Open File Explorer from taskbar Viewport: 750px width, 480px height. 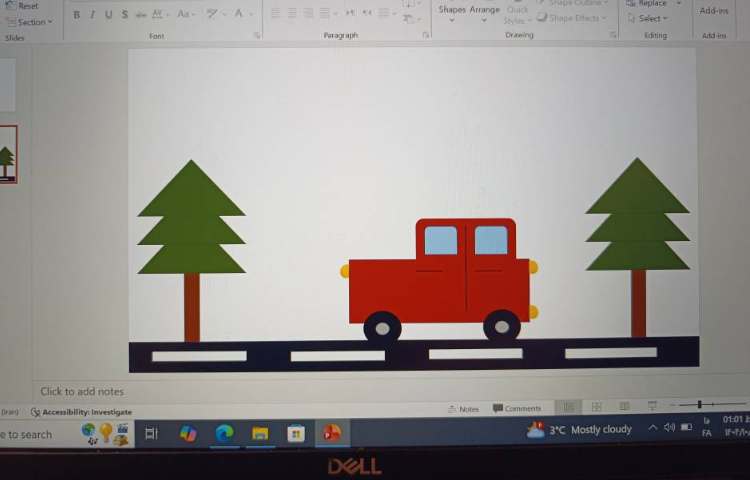click(260, 433)
